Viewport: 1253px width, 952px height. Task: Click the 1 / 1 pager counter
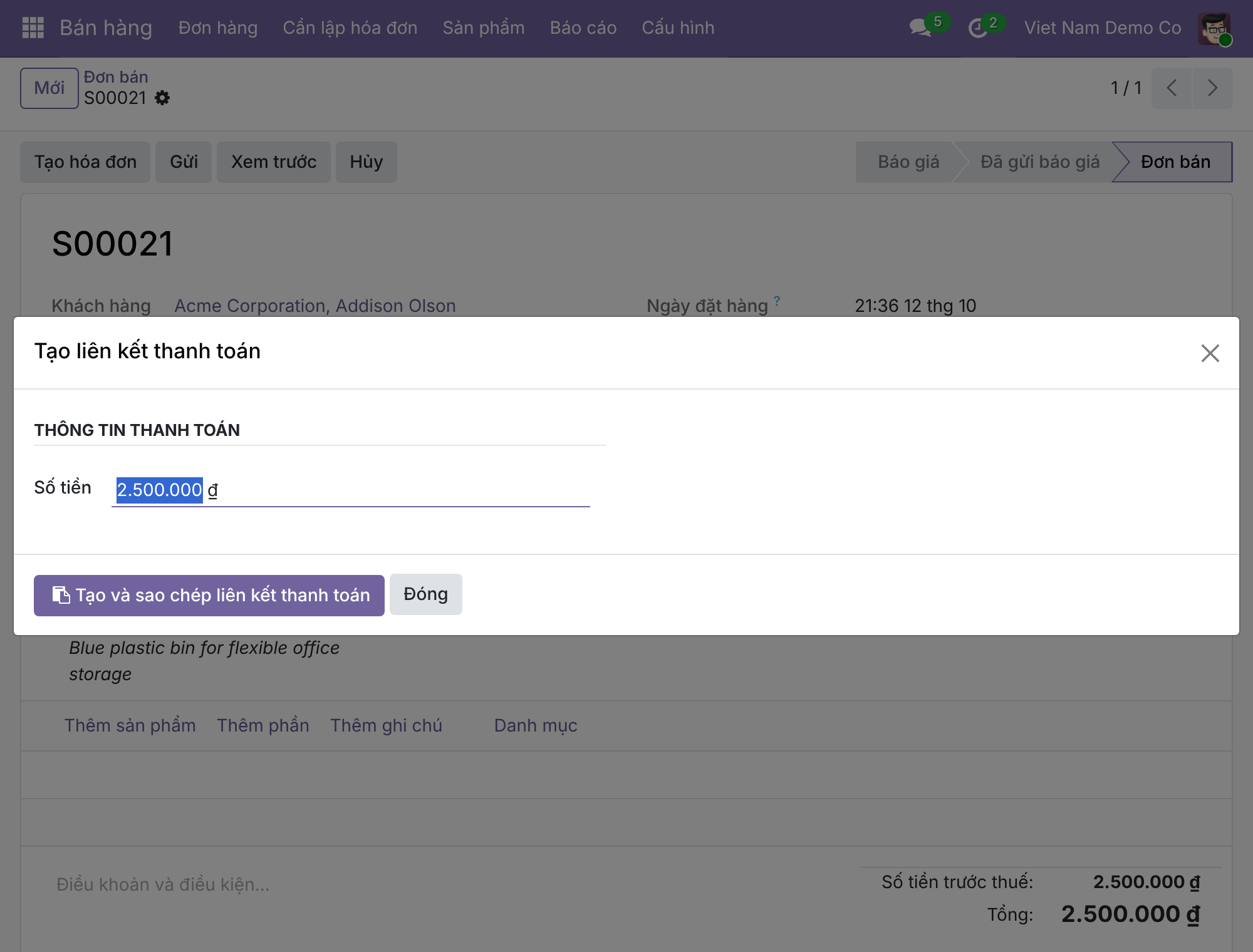click(1126, 88)
